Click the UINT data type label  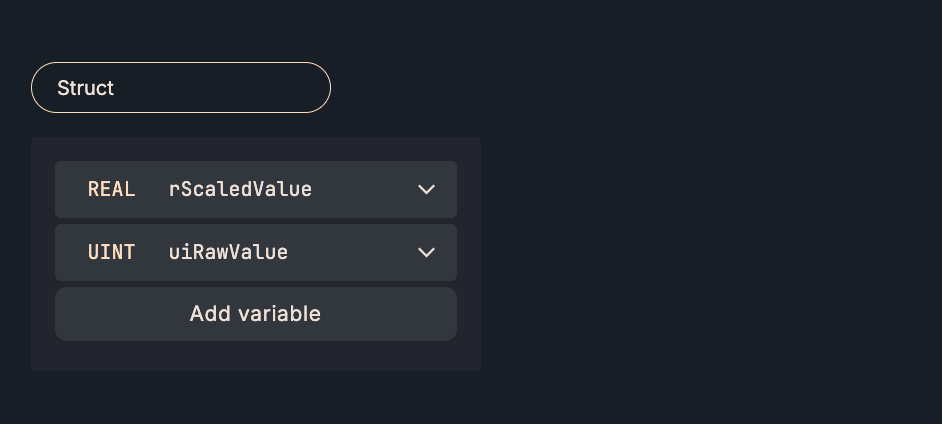tap(111, 252)
